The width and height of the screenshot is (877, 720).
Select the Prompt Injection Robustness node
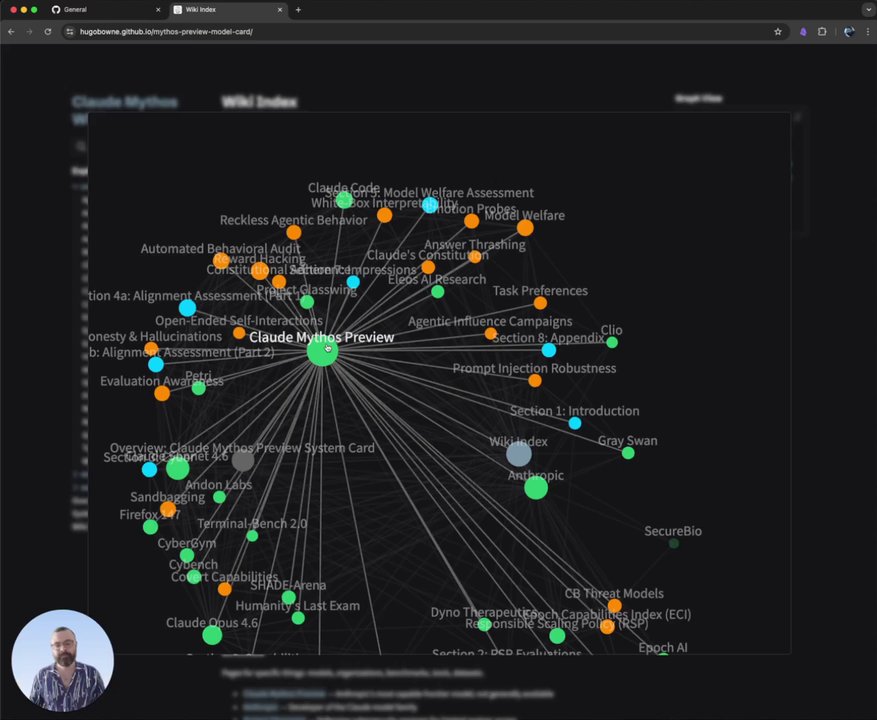535,380
